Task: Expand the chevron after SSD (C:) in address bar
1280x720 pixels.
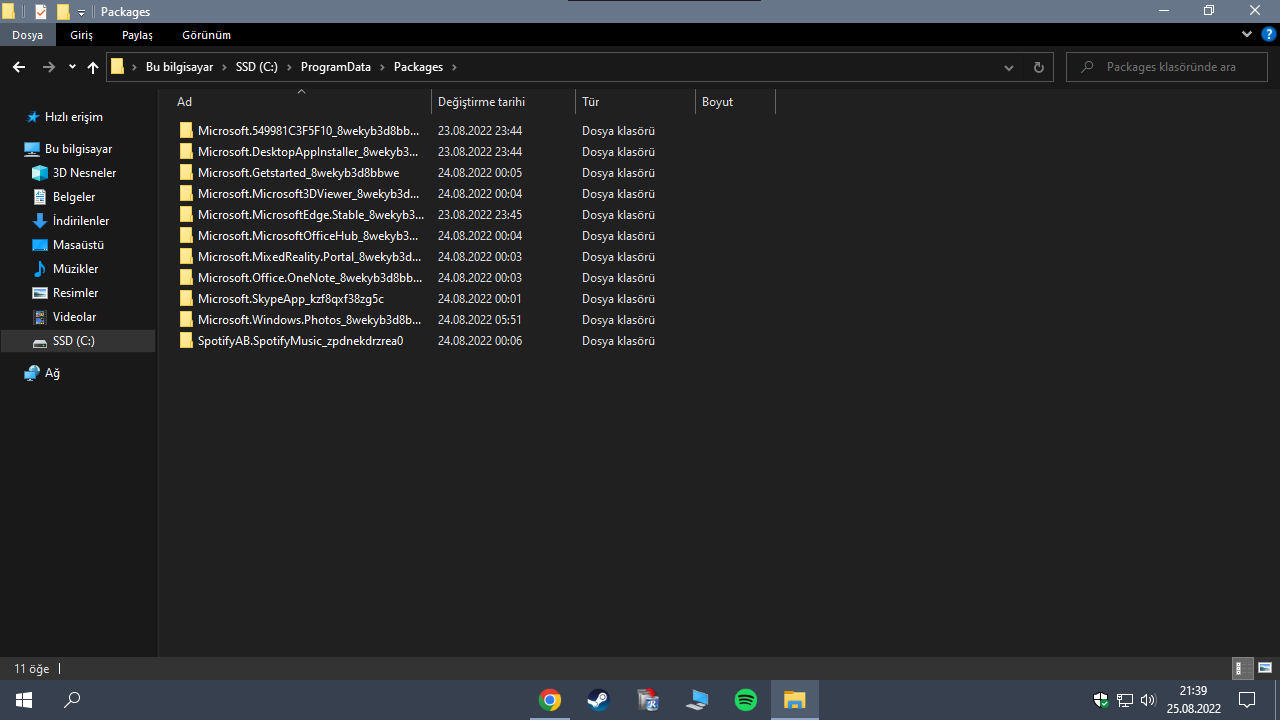Action: [x=289, y=67]
